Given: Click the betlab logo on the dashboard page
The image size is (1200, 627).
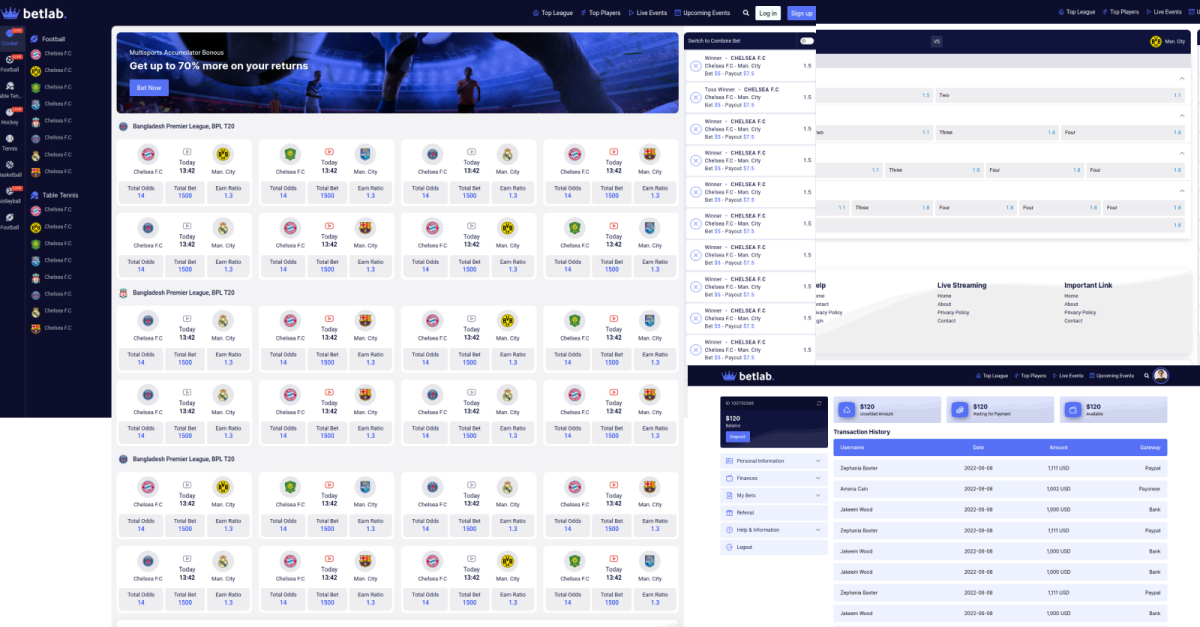Looking at the screenshot, I should pos(747,376).
